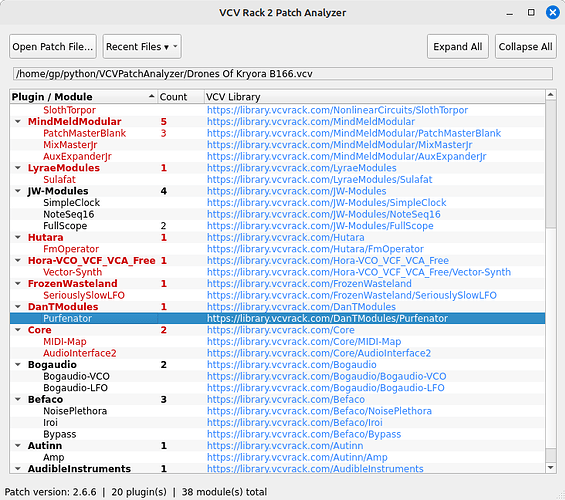The width and height of the screenshot is (565, 500).
Task: Open the Recent Files dropdown
Action: (x=142, y=46)
